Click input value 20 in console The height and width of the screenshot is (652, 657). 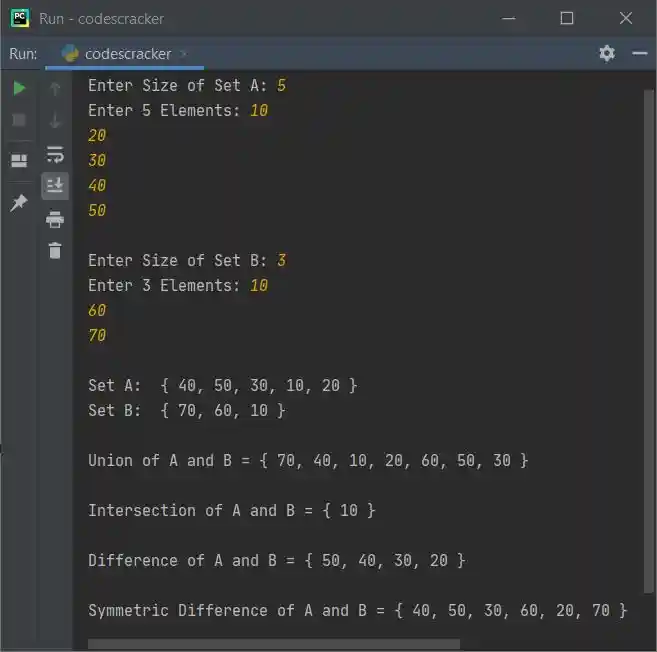click(97, 136)
